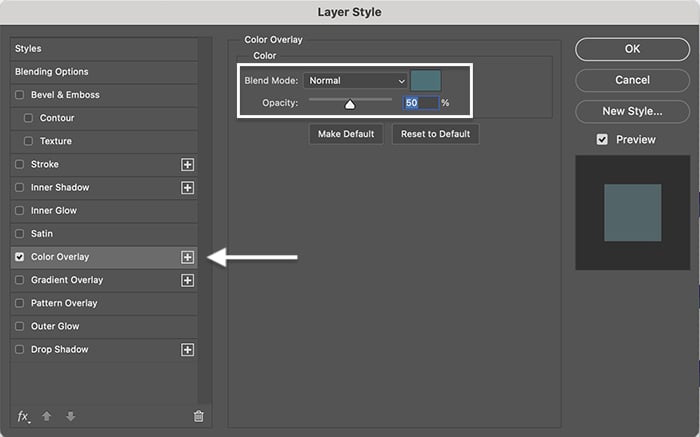Click the Make Default button
The height and width of the screenshot is (437, 700).
(346, 134)
